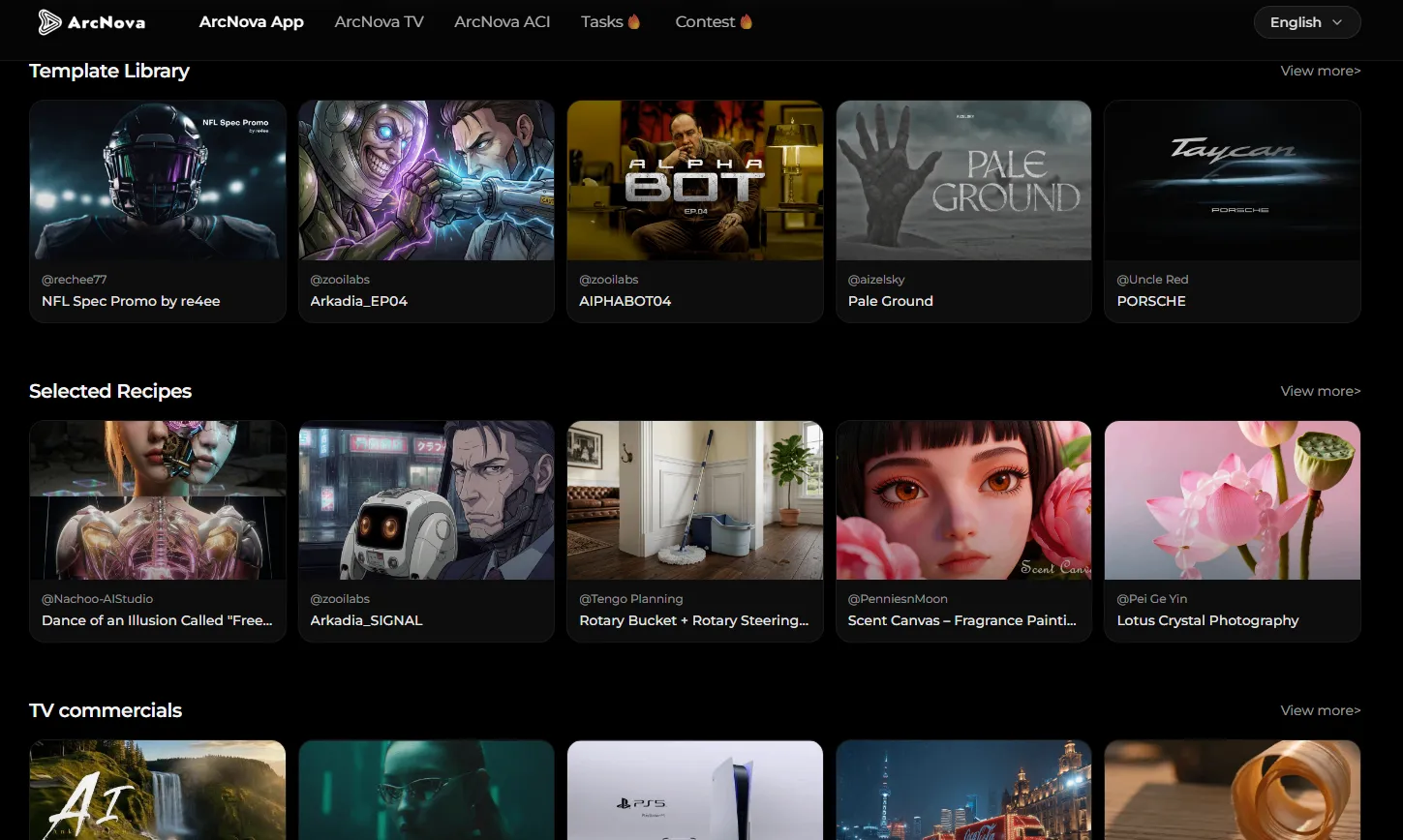View more of the Template Library
This screenshot has width=1403, height=840.
(x=1321, y=71)
